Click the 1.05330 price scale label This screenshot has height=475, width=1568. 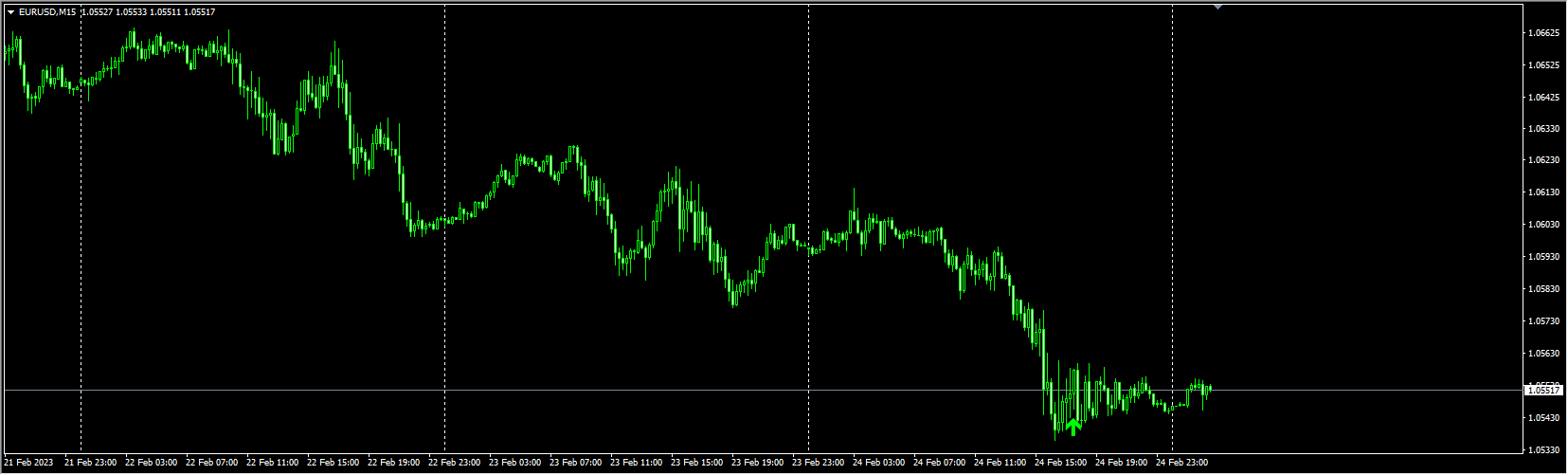tap(1543, 449)
